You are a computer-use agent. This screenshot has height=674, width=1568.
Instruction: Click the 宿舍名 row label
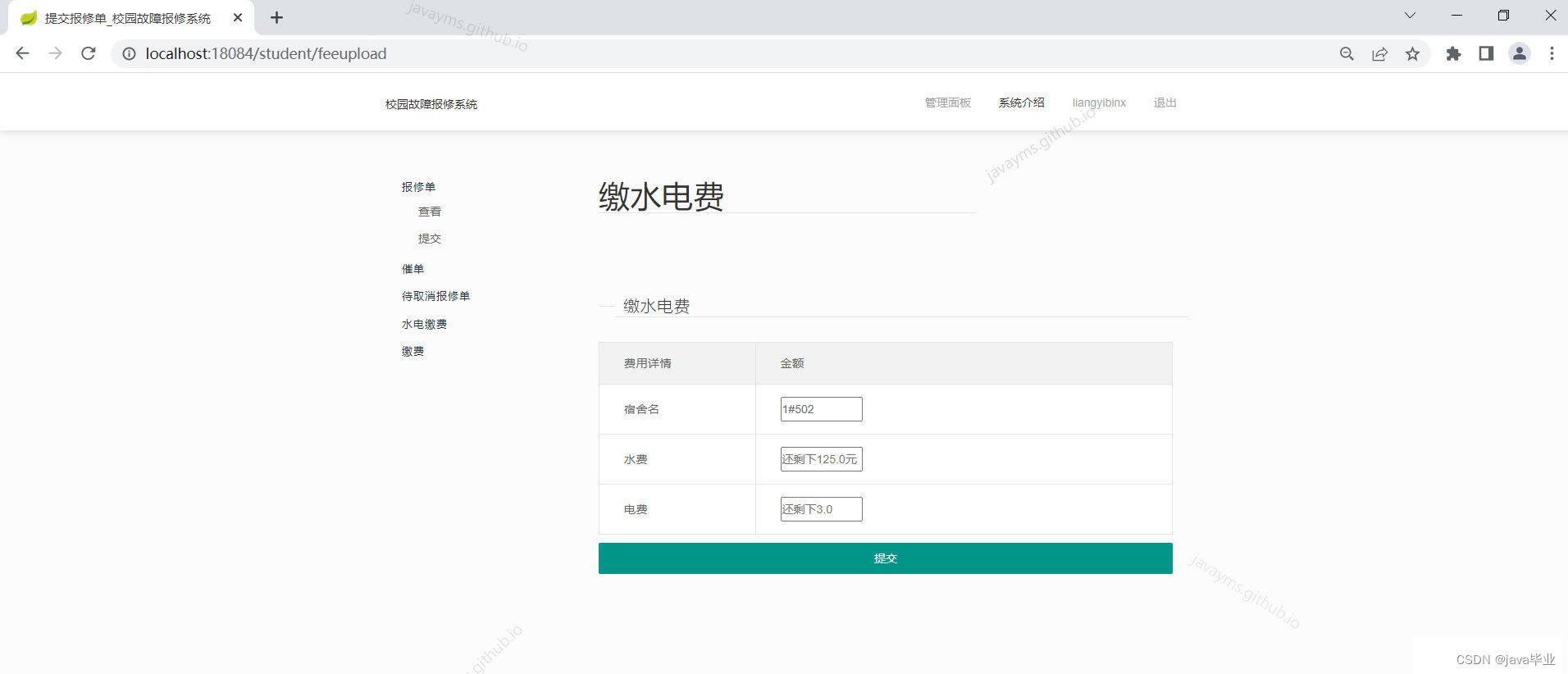coord(641,409)
